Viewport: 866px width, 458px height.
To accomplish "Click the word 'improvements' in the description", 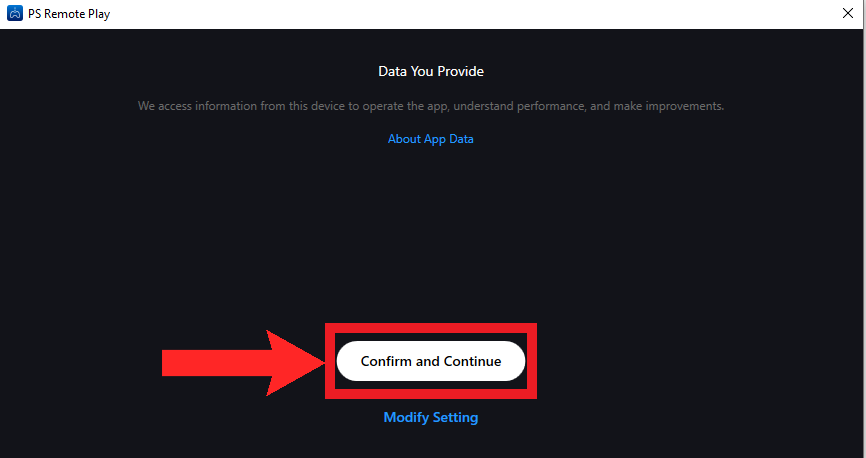I will [683, 106].
